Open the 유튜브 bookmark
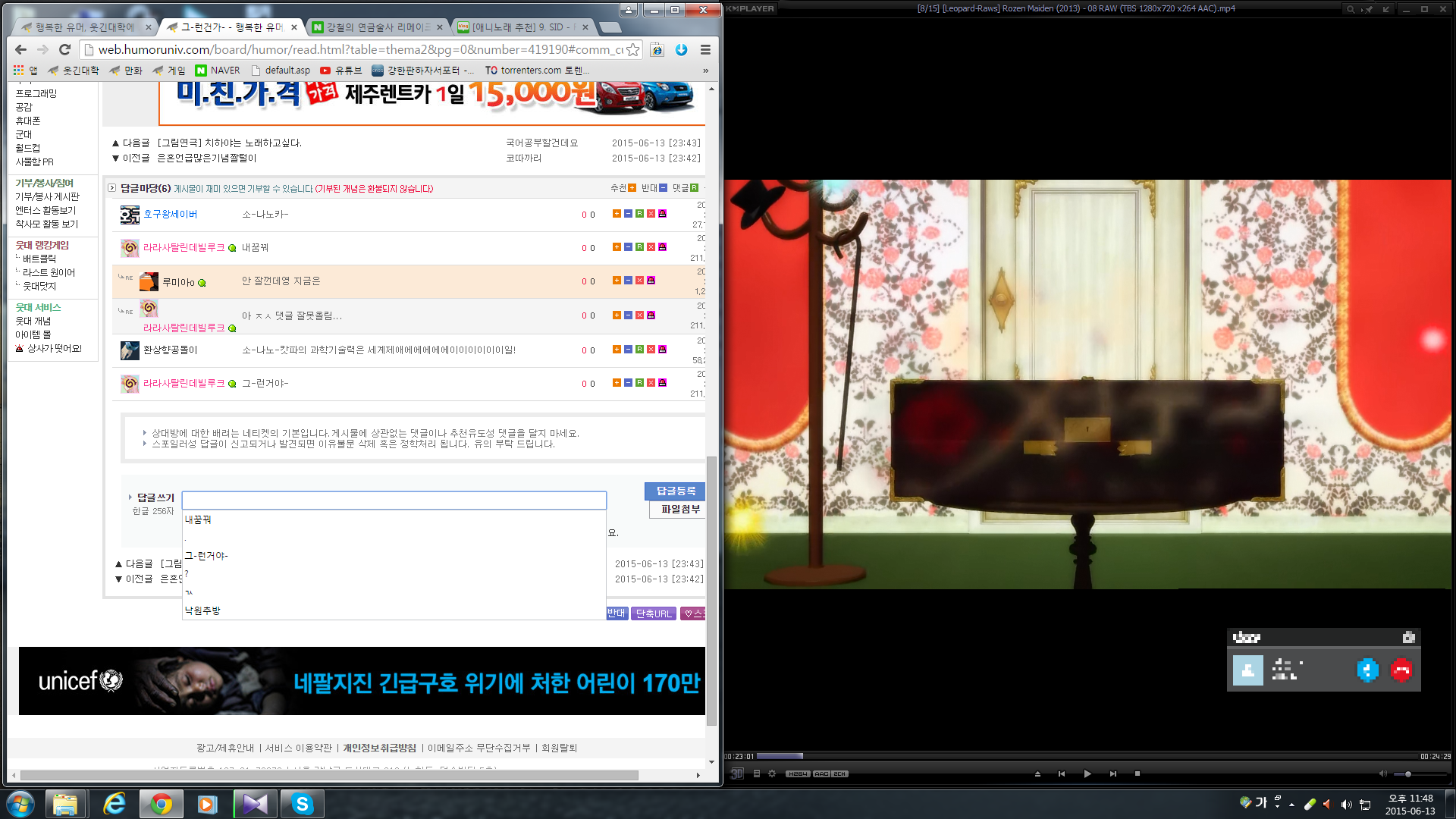 click(340, 71)
